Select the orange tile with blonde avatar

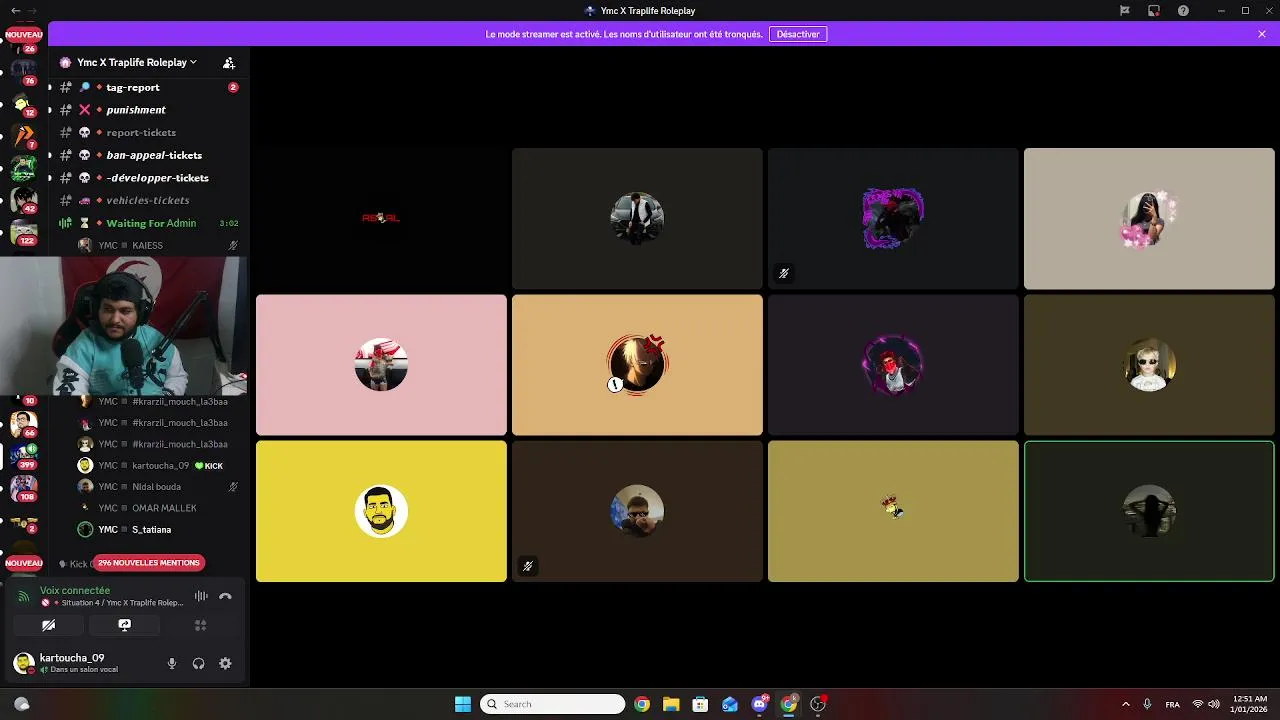[x=637, y=365]
